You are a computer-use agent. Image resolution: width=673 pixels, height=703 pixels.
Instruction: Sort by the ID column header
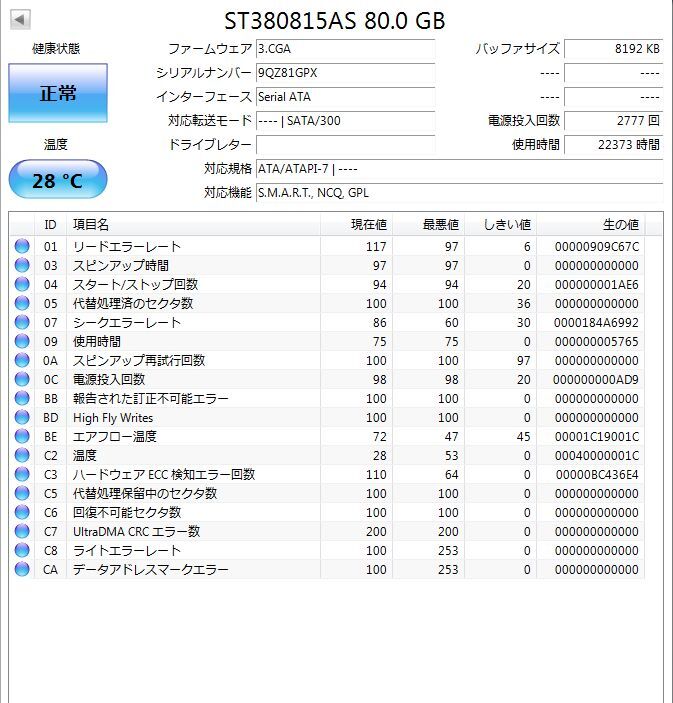click(x=50, y=224)
